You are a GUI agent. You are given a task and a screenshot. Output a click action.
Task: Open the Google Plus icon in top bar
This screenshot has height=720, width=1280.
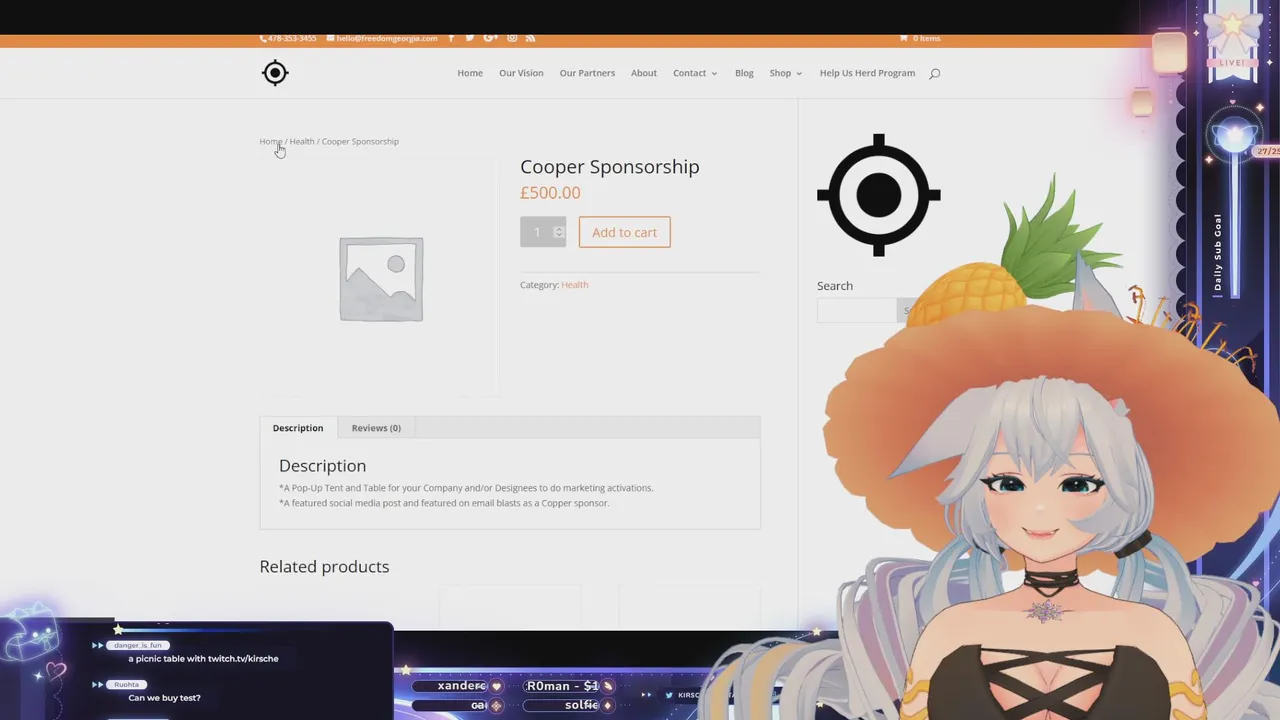pos(490,38)
